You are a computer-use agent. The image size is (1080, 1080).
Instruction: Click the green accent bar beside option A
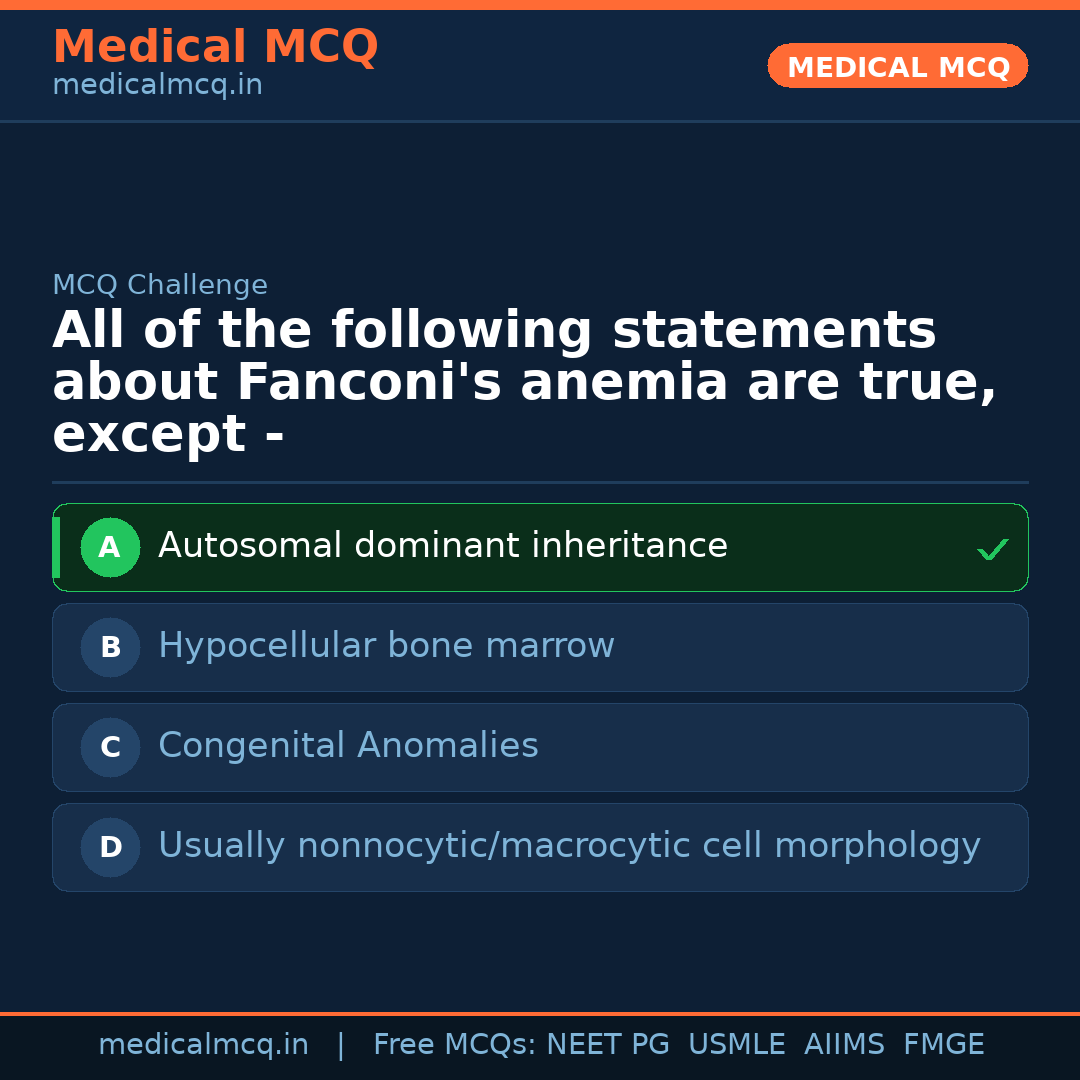(x=56, y=547)
